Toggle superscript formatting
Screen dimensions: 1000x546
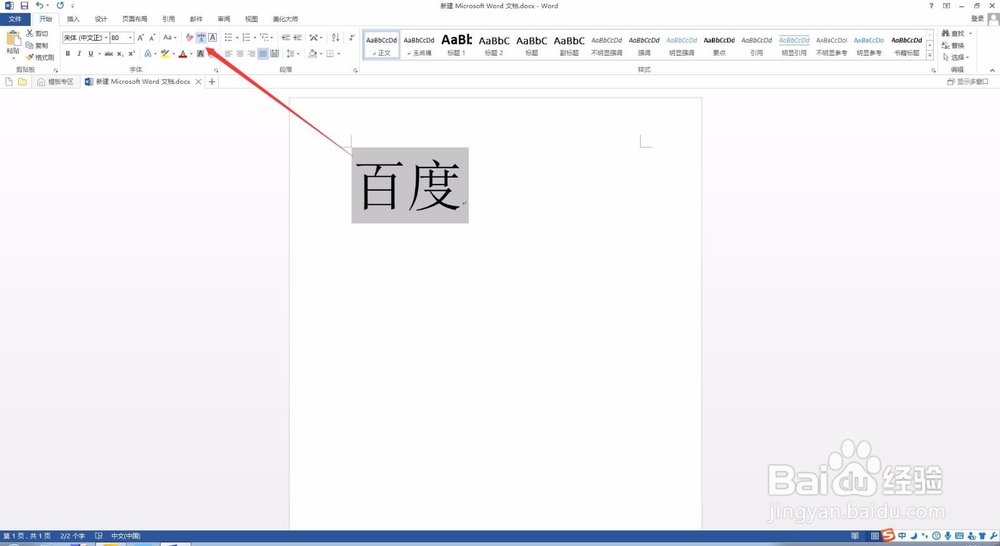coord(131,54)
